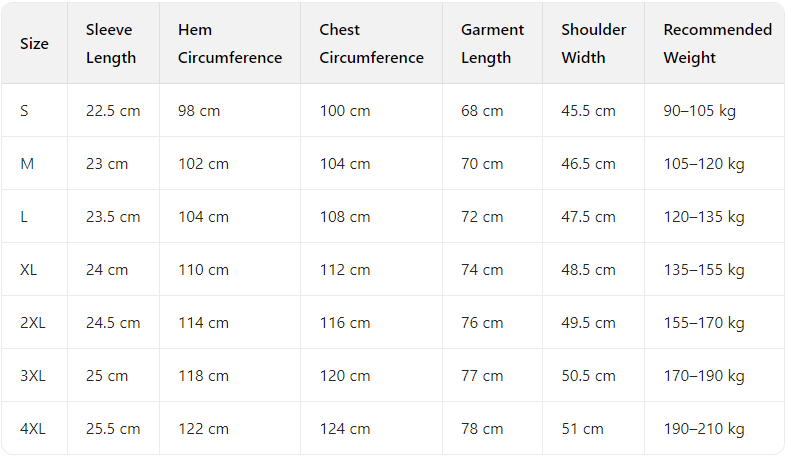
Task: Click the Shoulder Width column header
Action: 594,44
